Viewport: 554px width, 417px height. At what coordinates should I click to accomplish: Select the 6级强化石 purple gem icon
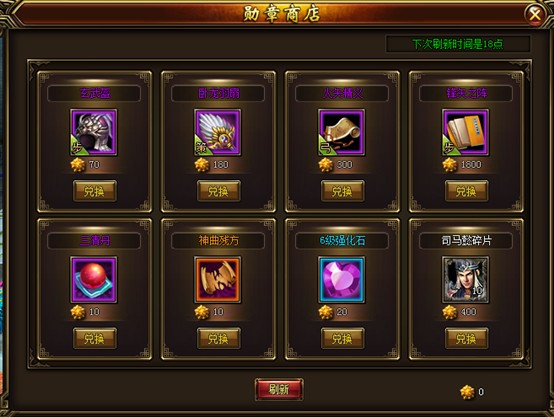pos(342,280)
